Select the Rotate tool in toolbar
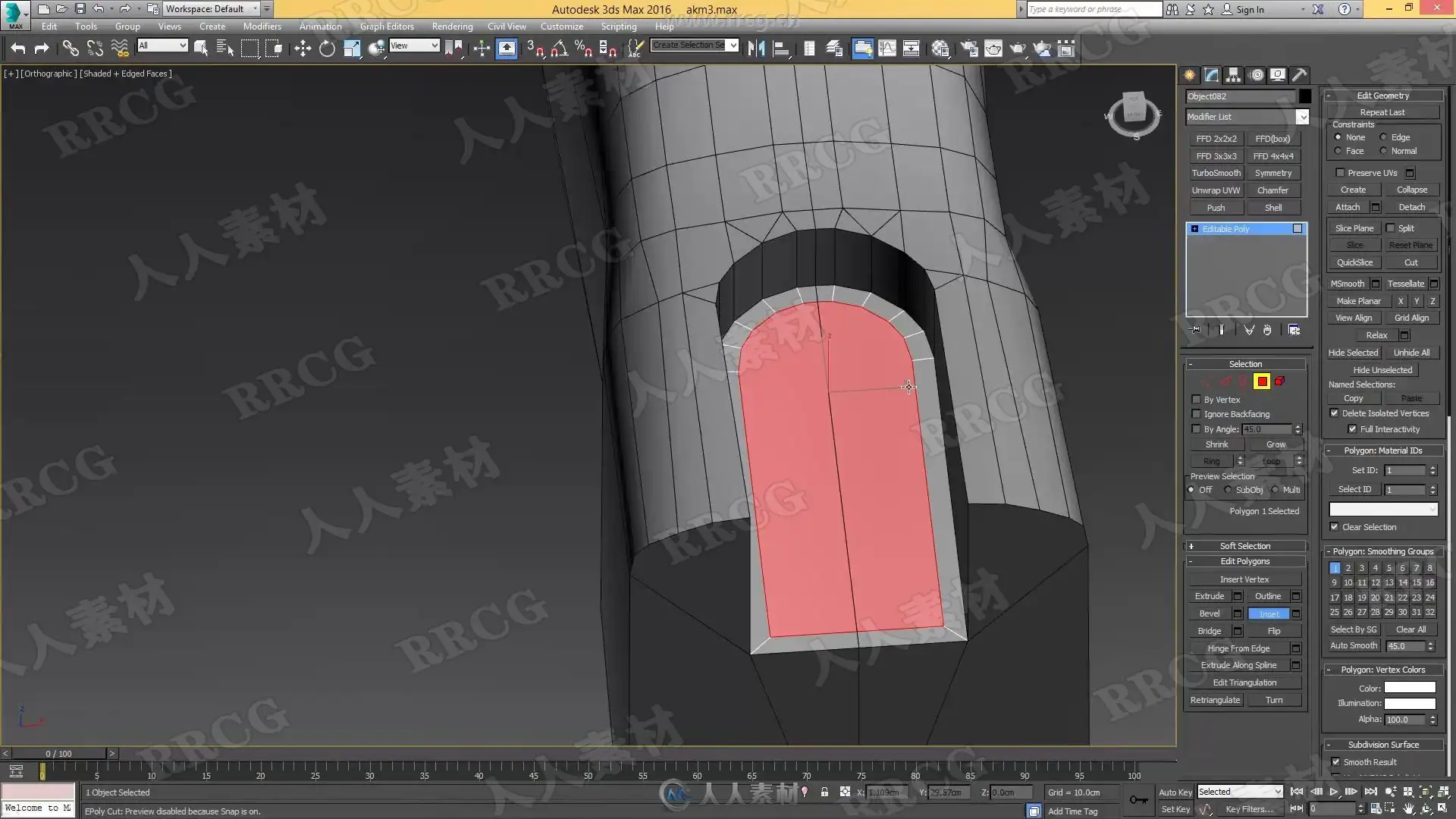Viewport: 1456px width, 819px height. (327, 49)
